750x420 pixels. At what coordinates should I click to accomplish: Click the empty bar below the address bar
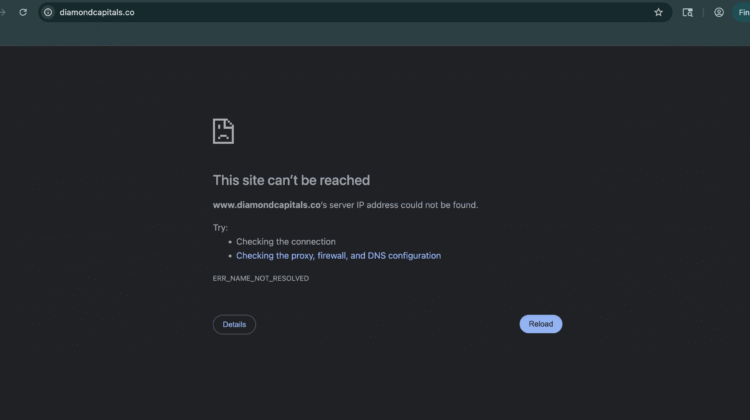[x=375, y=35]
